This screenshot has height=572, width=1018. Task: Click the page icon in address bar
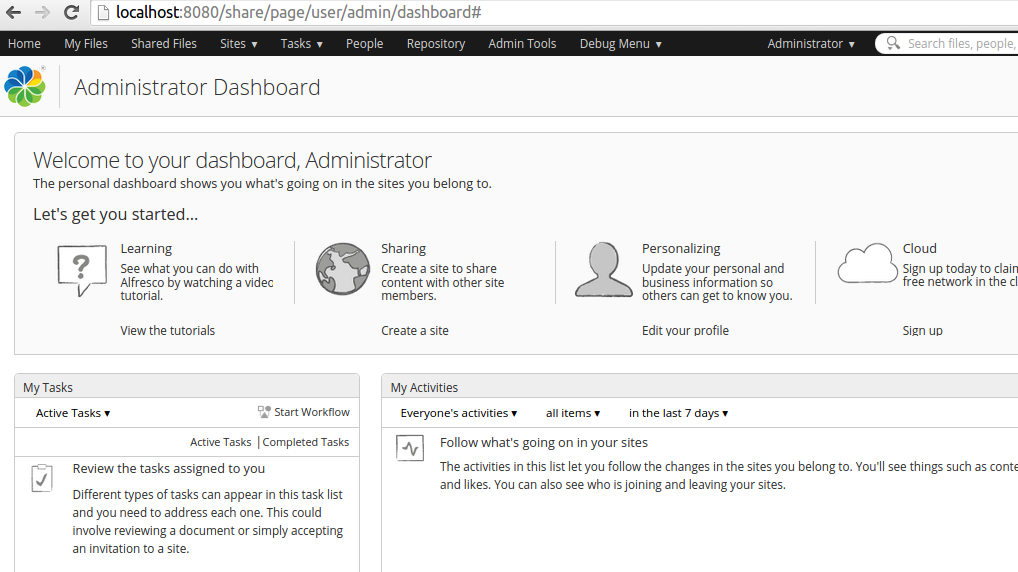click(x=103, y=12)
